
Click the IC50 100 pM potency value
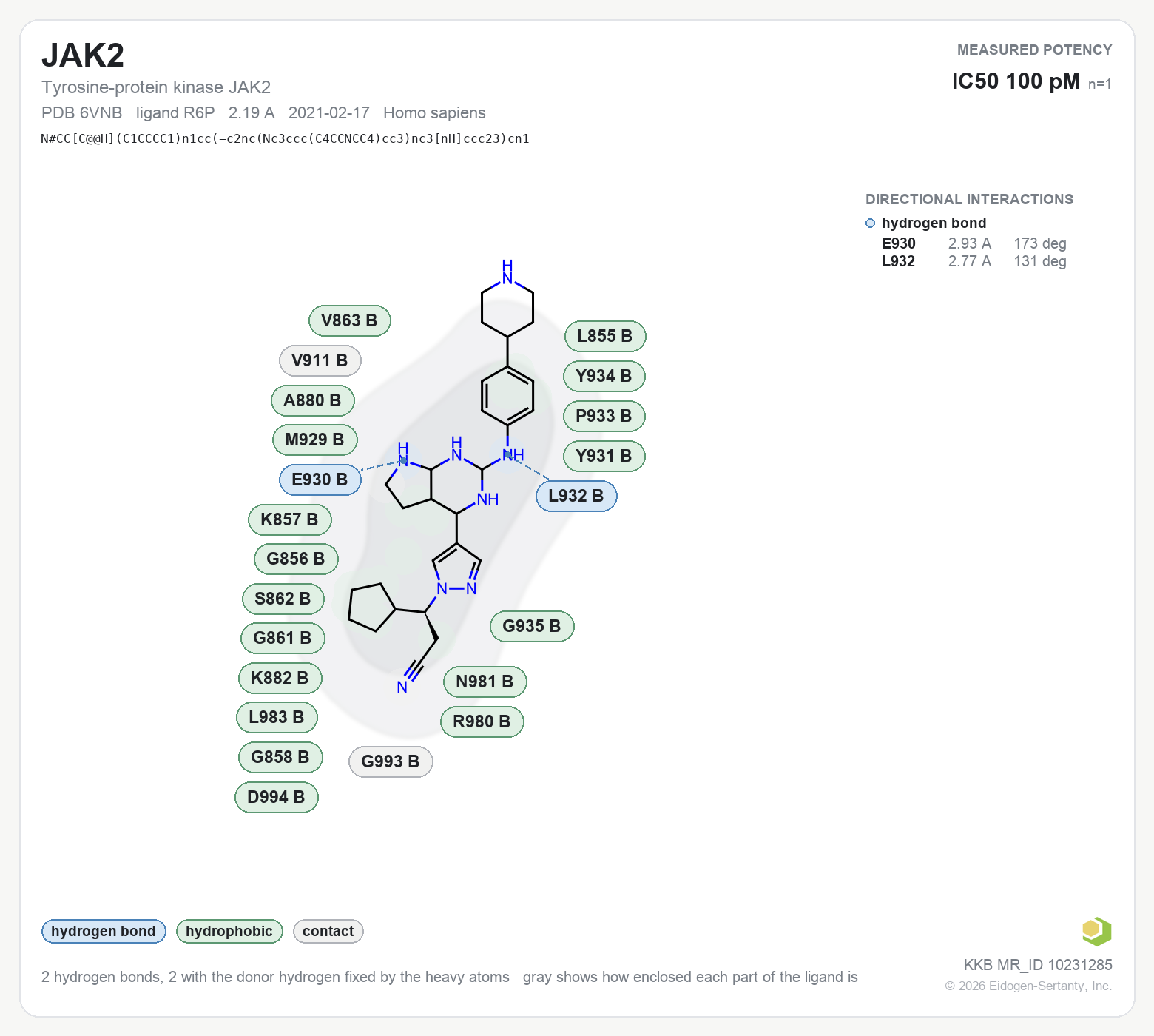pos(1016,81)
